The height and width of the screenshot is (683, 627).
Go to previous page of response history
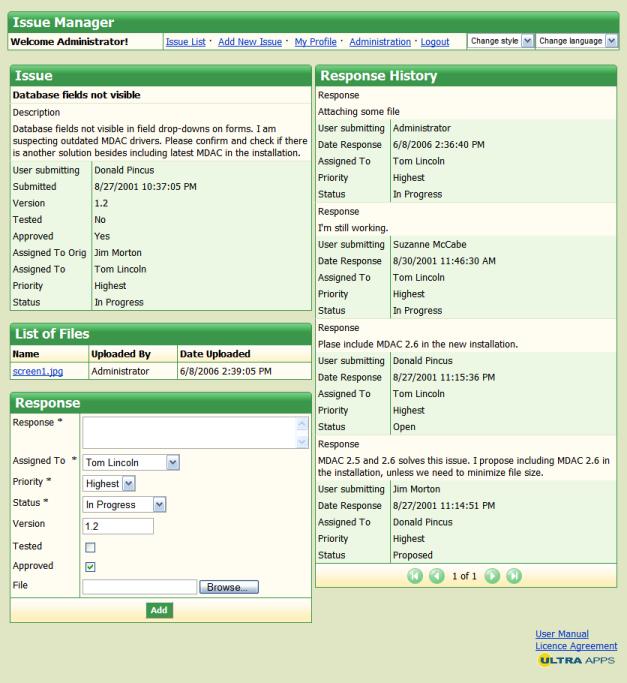point(436,576)
